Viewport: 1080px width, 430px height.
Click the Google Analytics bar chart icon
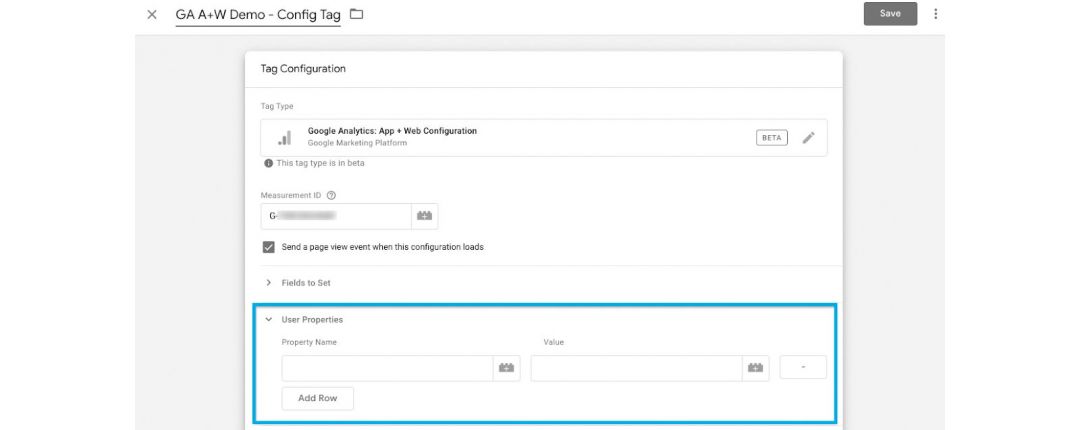pyautogui.click(x=284, y=138)
